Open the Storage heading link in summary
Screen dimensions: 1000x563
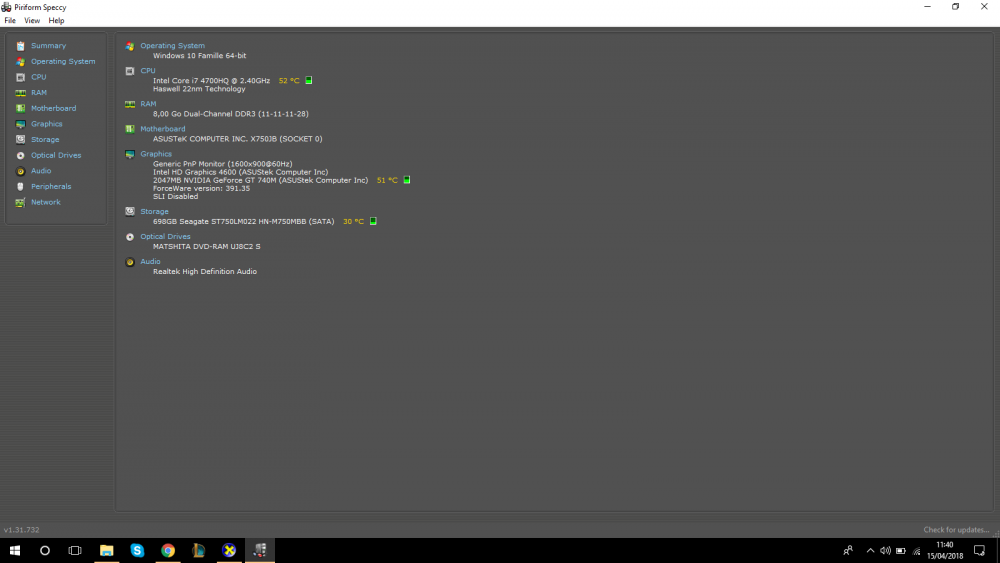point(154,211)
